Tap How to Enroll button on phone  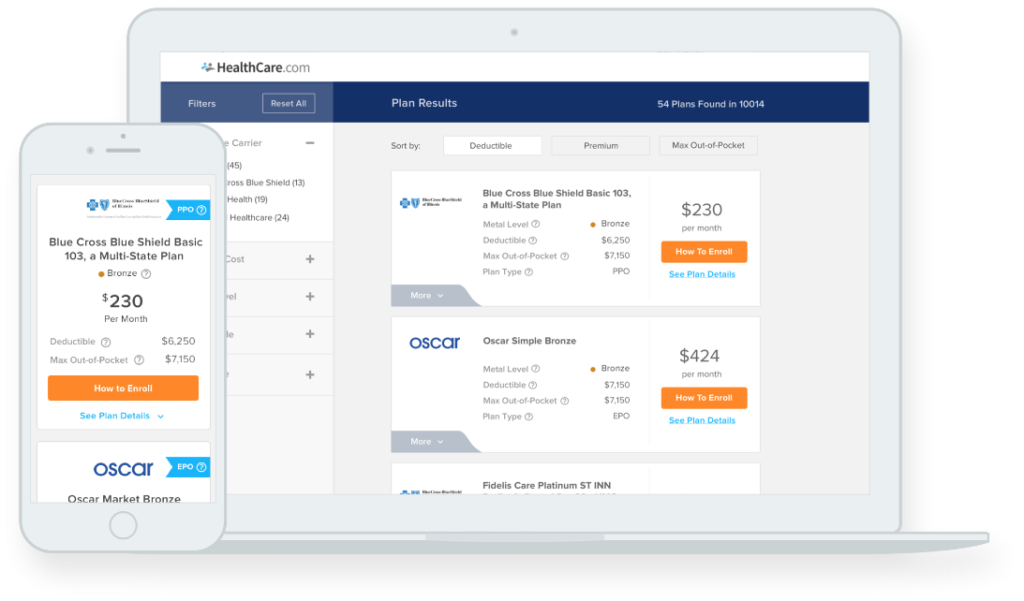(x=123, y=388)
